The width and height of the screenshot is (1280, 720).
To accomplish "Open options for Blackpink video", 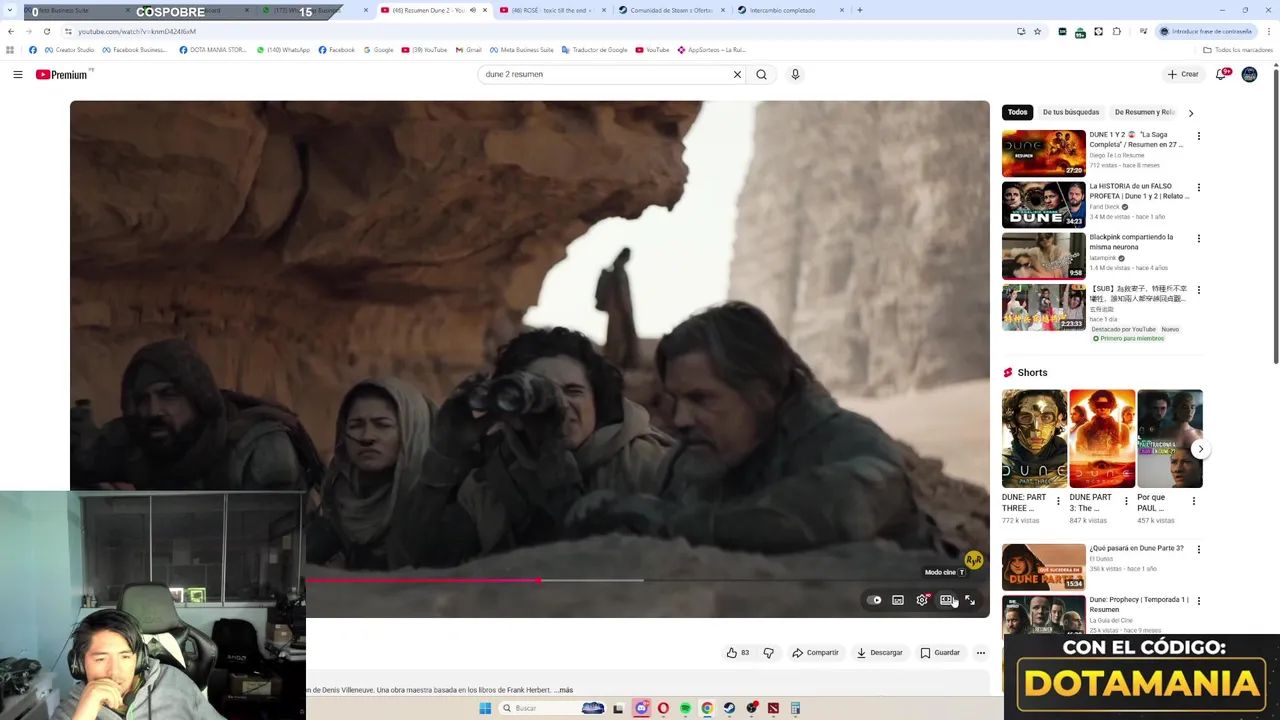I will (1198, 238).
